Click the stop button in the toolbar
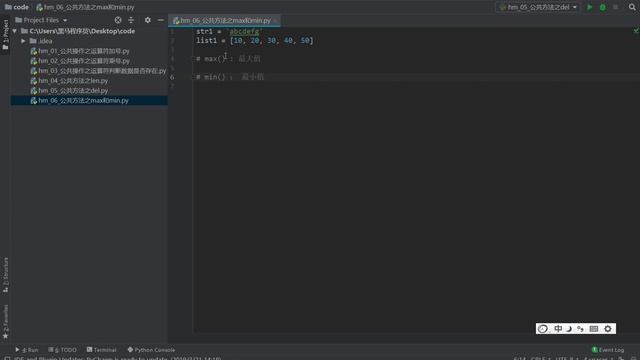 [x=616, y=7]
